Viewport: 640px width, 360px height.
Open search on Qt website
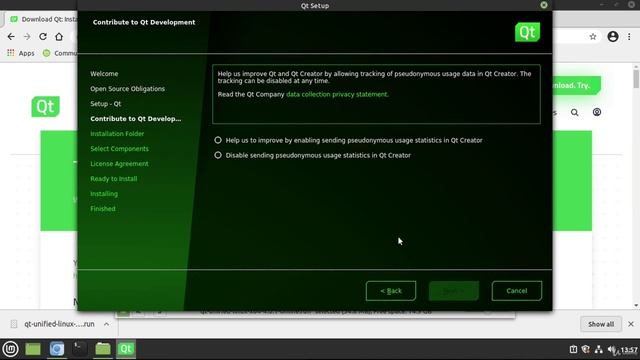[574, 112]
